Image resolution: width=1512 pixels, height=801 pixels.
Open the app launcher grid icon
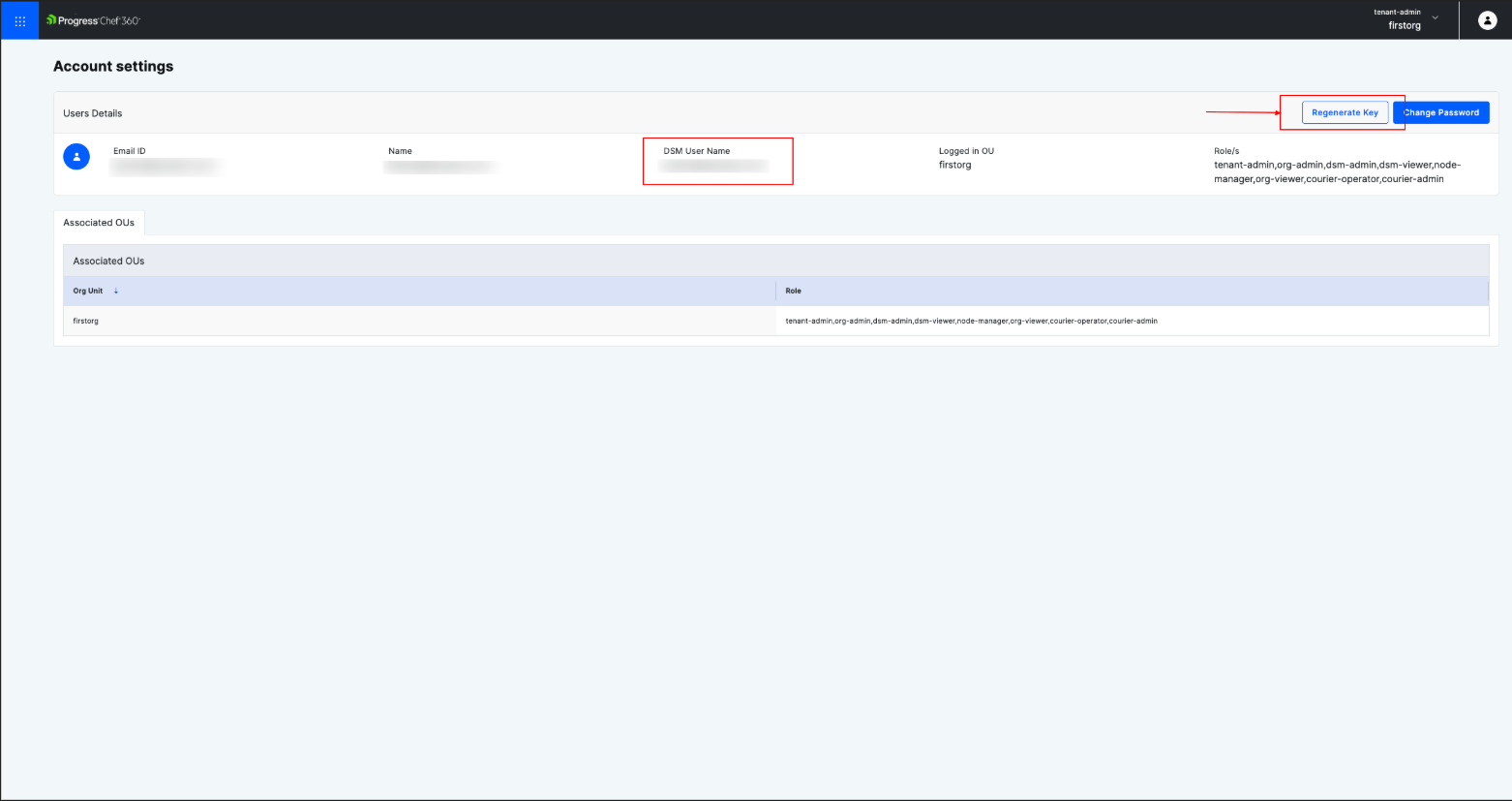(20, 20)
